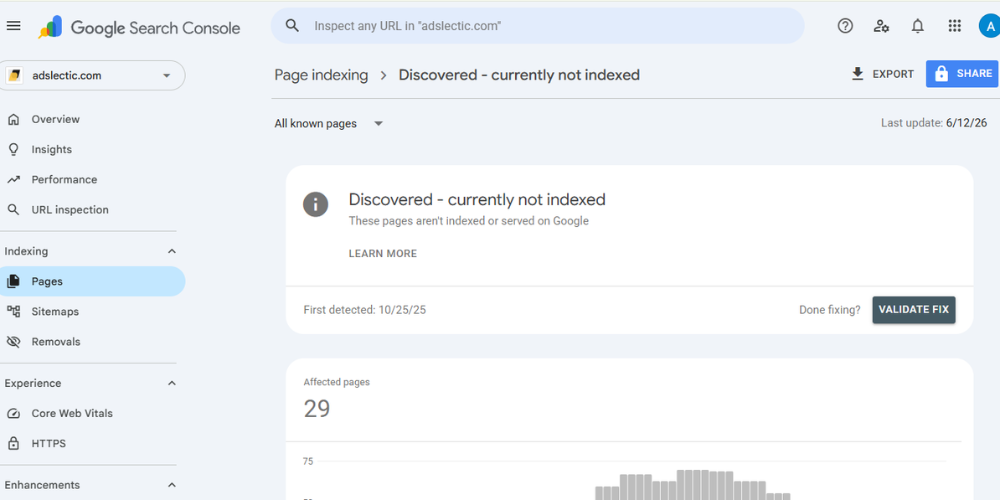Image resolution: width=1000 pixels, height=500 pixels.
Task: Click the lock icon in Share button
Action: coord(941,74)
